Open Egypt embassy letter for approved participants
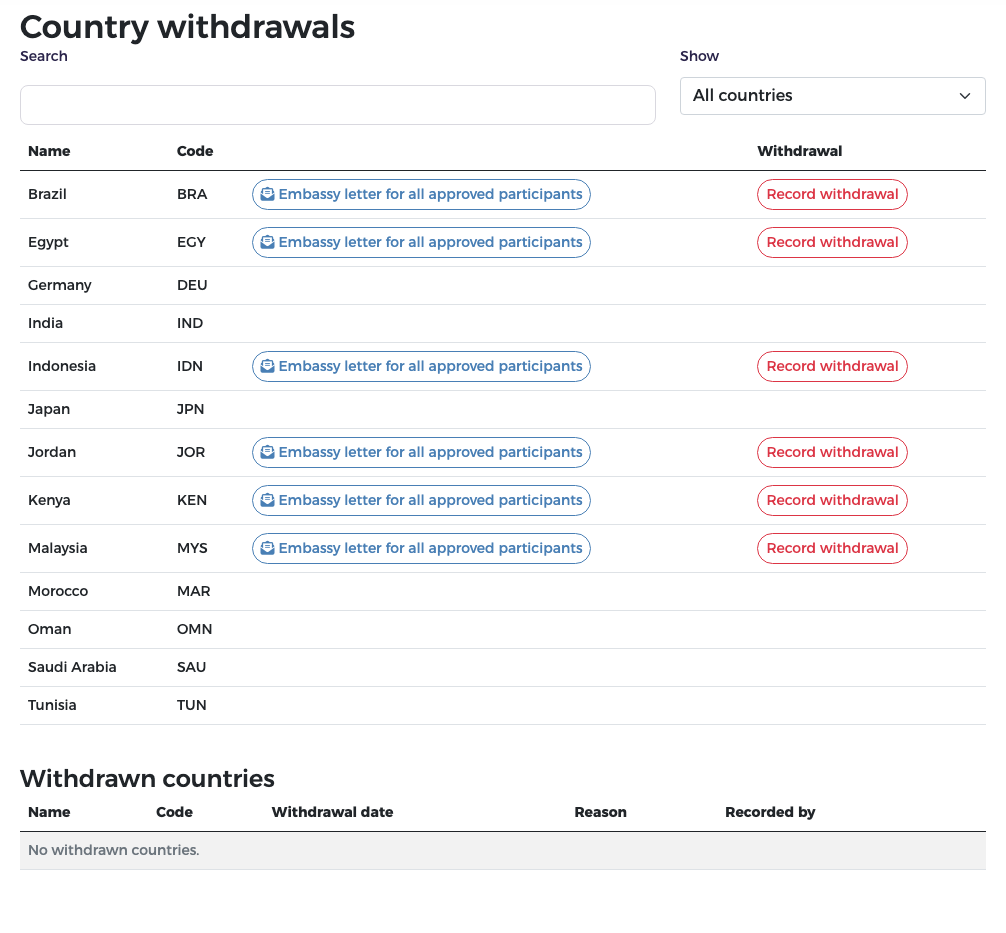 (x=421, y=243)
